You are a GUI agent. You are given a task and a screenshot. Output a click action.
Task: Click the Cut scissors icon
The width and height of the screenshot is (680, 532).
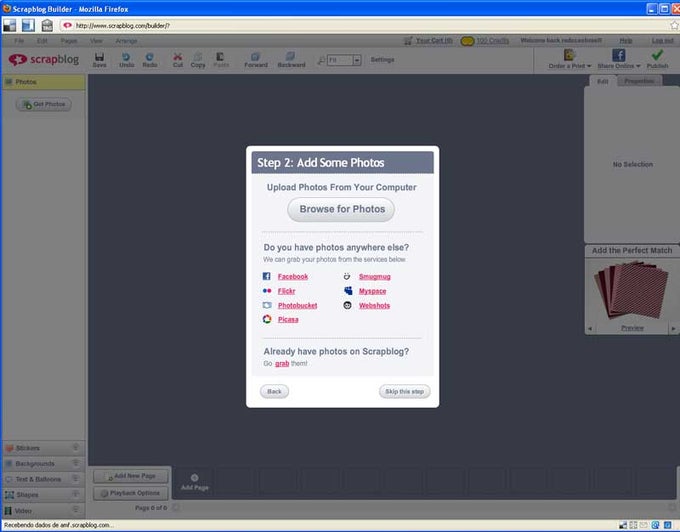[x=178, y=57]
